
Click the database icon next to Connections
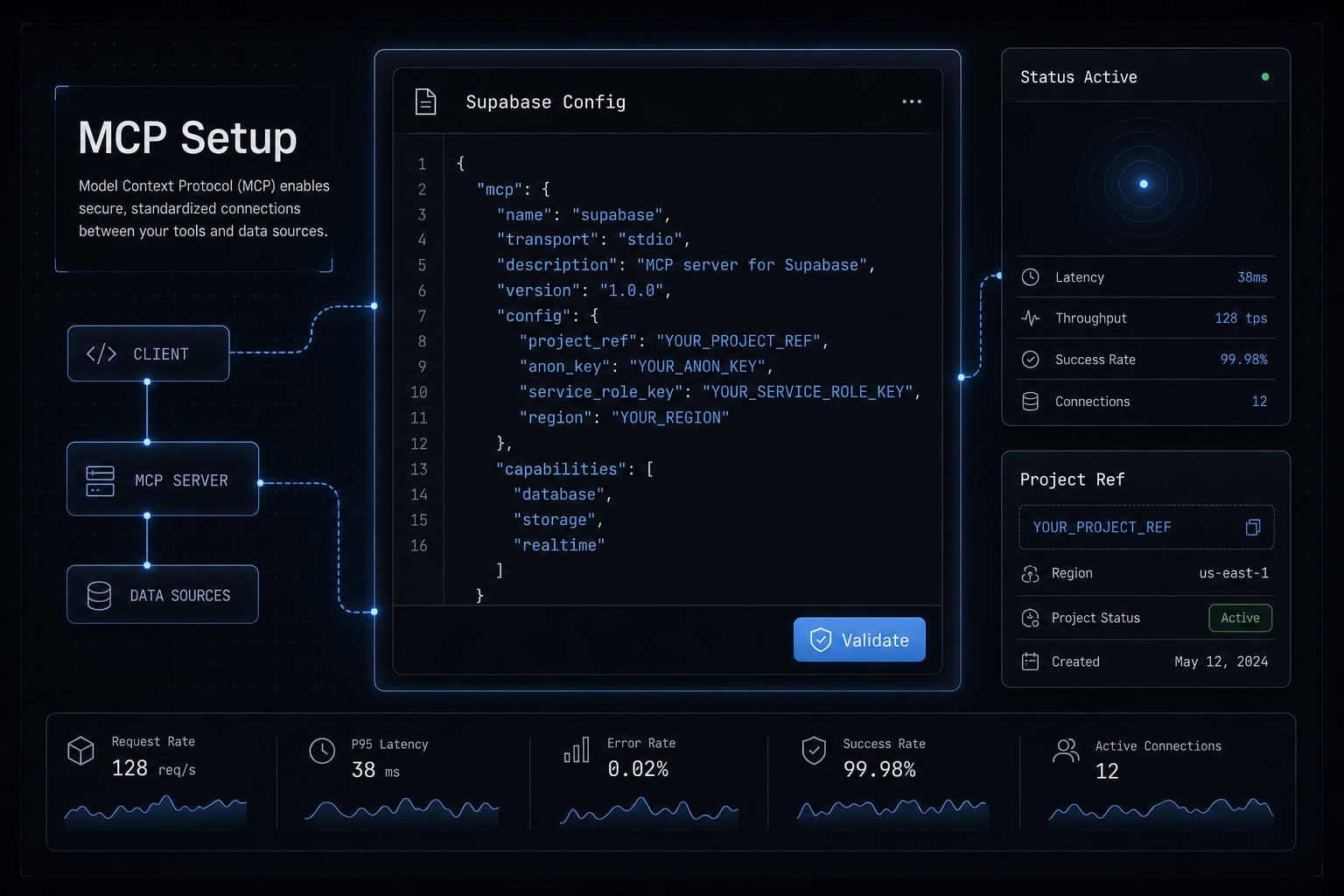click(1031, 401)
